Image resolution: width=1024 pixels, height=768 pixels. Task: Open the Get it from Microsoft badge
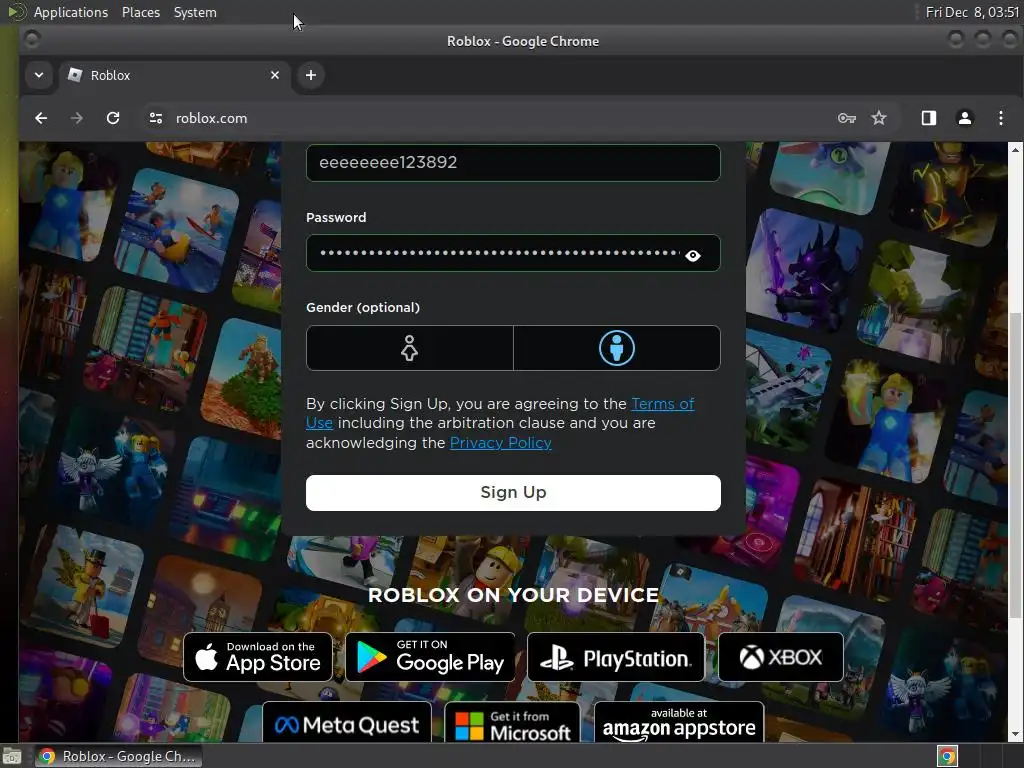click(x=512, y=723)
